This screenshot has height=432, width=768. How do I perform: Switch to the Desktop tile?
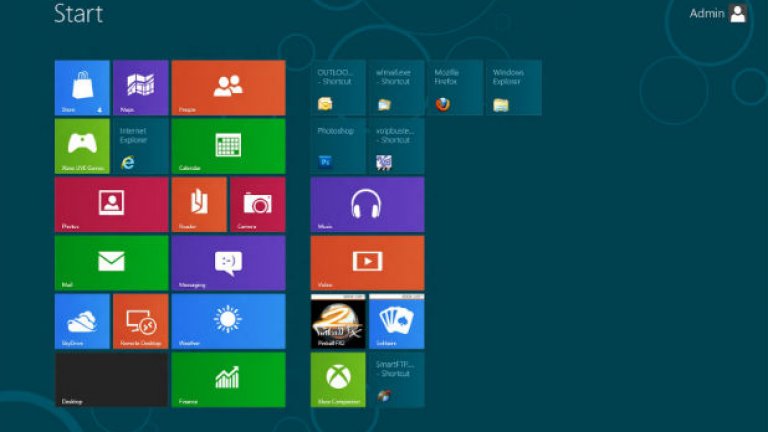(111, 379)
